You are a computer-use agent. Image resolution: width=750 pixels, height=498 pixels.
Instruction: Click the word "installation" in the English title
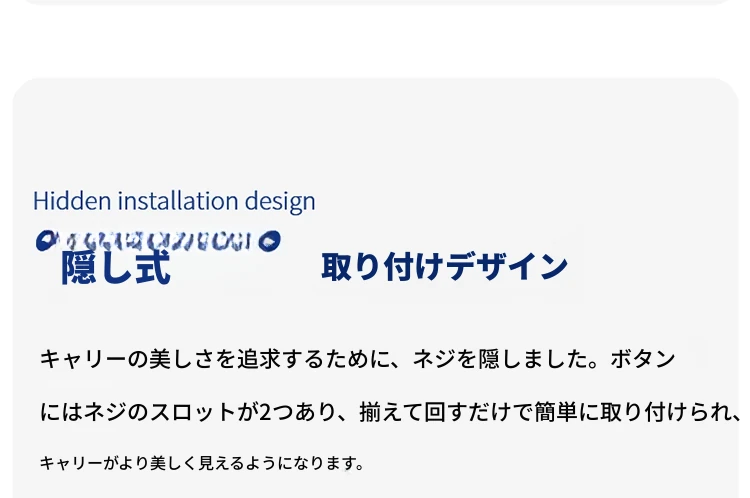tap(178, 200)
